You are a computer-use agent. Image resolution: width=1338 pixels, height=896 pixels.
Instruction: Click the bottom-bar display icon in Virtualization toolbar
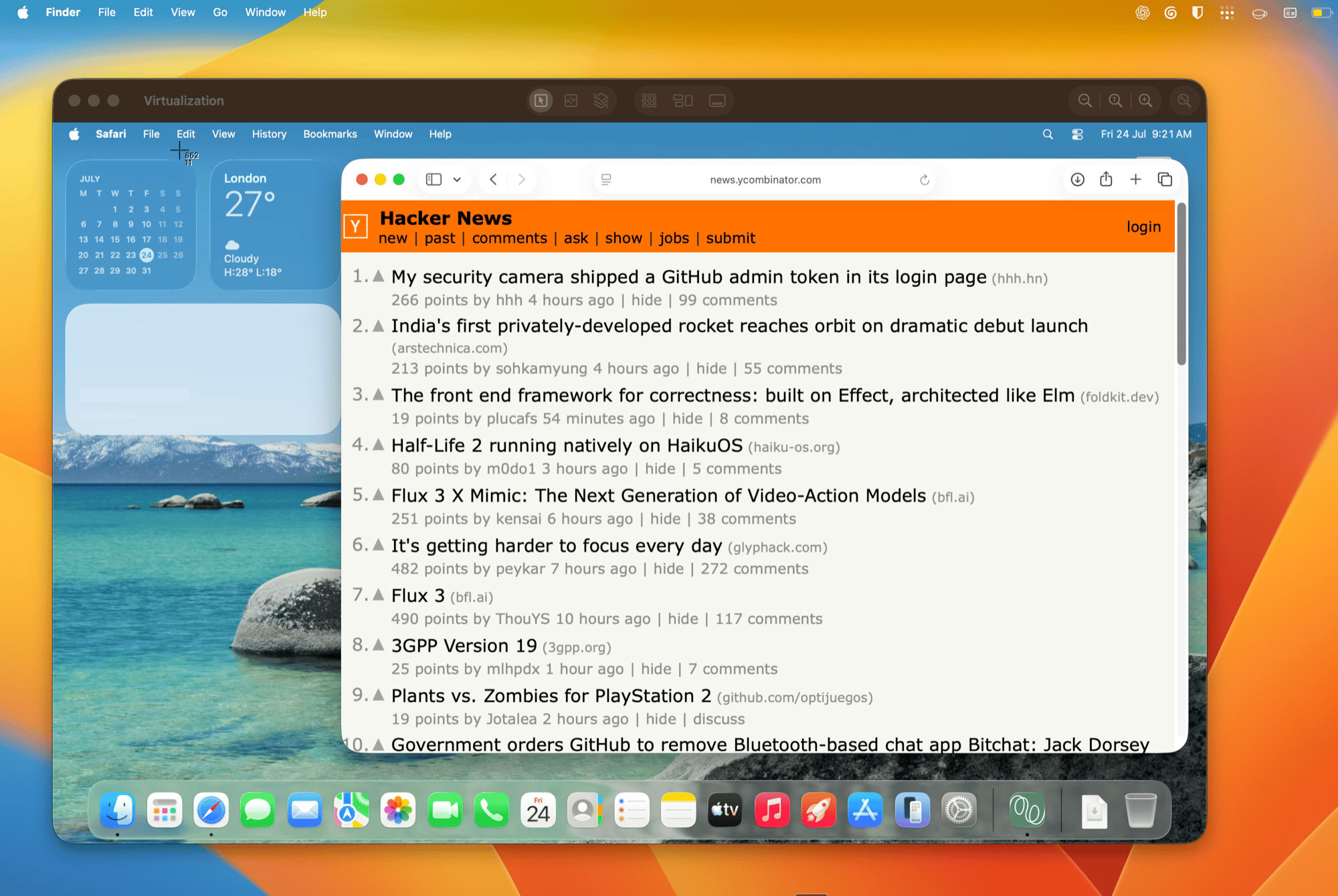click(717, 100)
